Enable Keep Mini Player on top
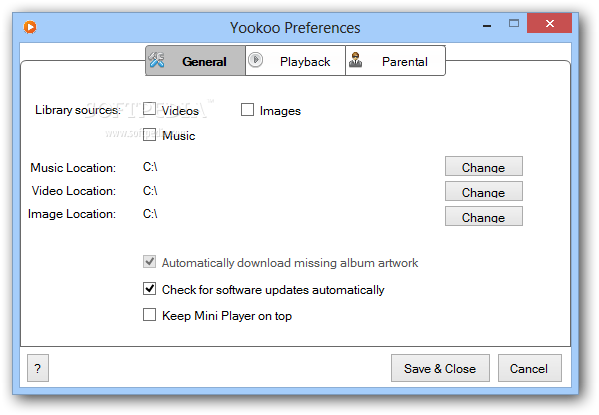The height and width of the screenshot is (415, 599). pyautogui.click(x=149, y=315)
